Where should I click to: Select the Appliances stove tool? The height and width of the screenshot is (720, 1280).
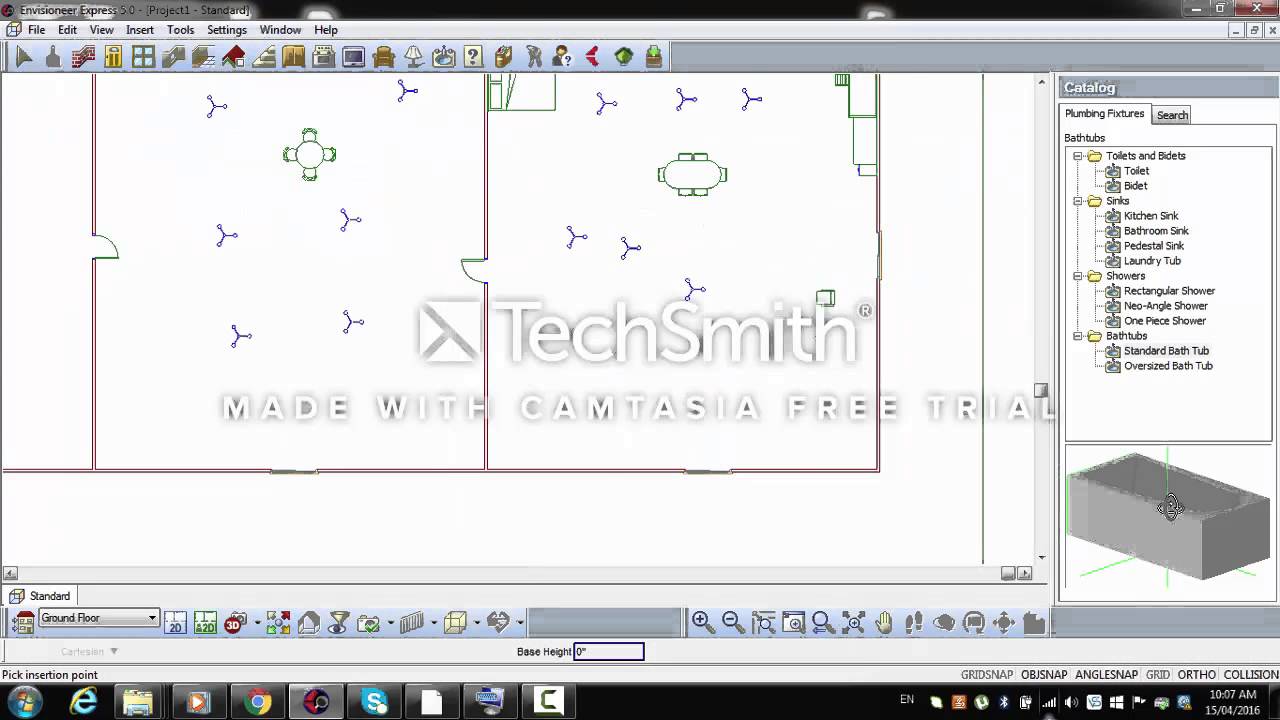coord(323,57)
